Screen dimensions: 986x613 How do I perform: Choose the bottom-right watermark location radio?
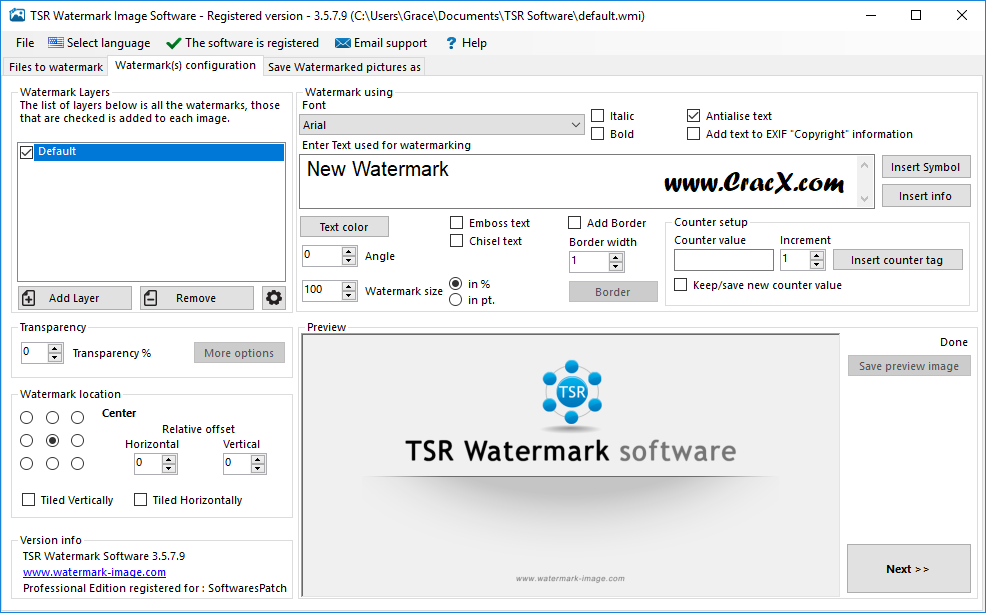point(77,463)
